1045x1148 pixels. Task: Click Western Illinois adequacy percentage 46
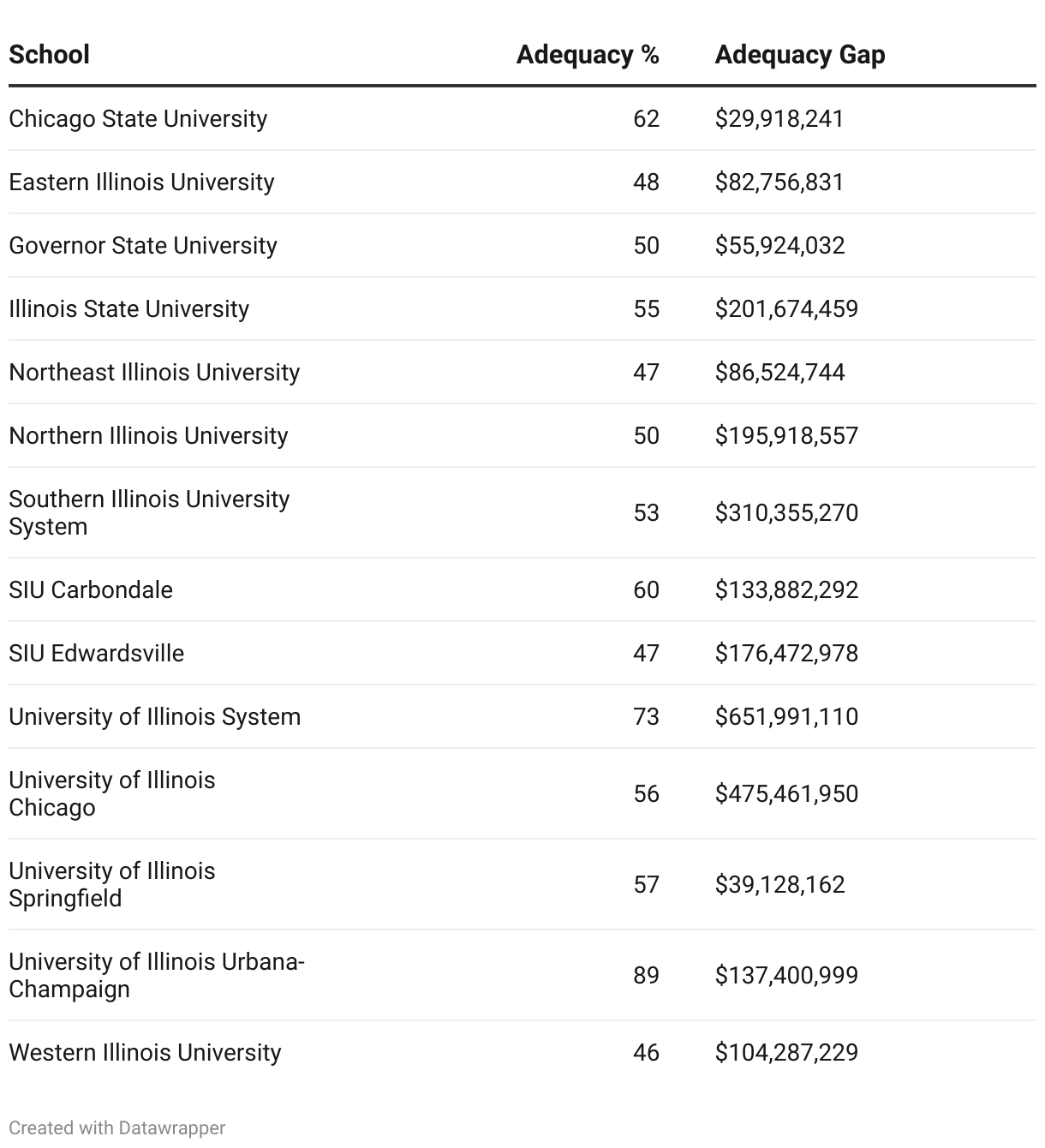(646, 1052)
